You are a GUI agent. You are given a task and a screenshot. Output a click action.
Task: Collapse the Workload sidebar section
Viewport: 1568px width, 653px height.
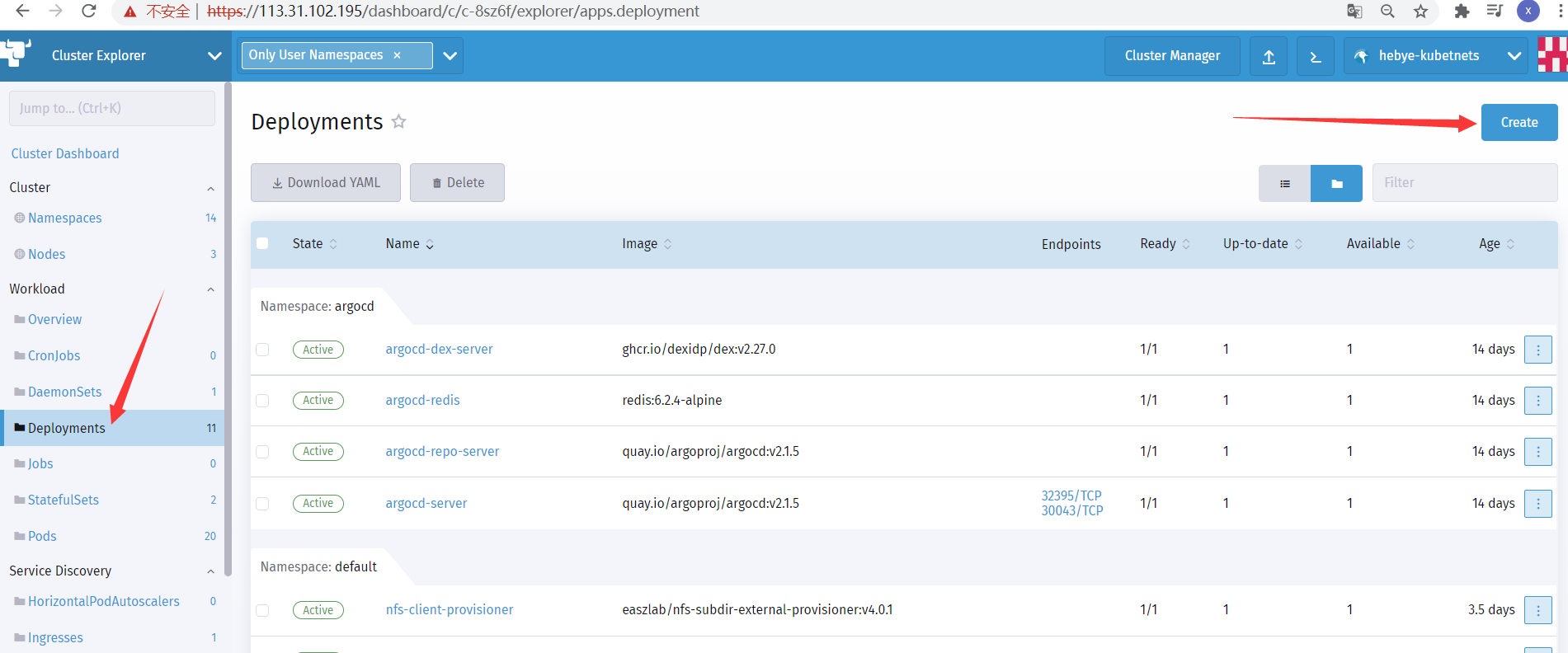pos(210,289)
